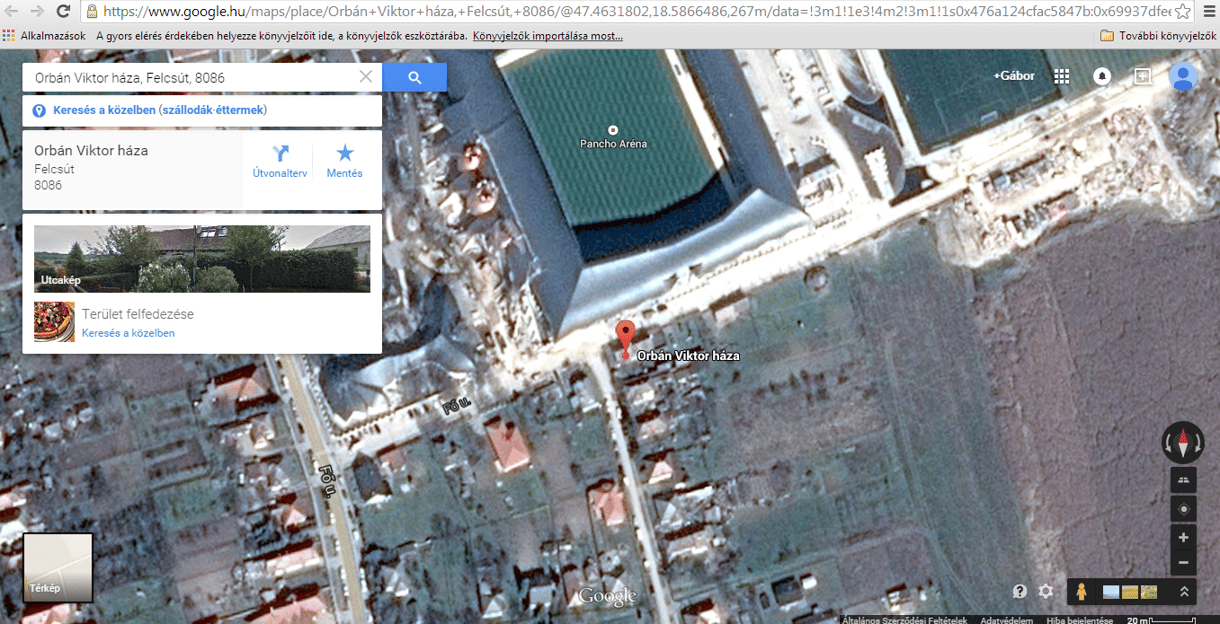Click the blue search magnifier button
The height and width of the screenshot is (624, 1220).
pyautogui.click(x=415, y=77)
